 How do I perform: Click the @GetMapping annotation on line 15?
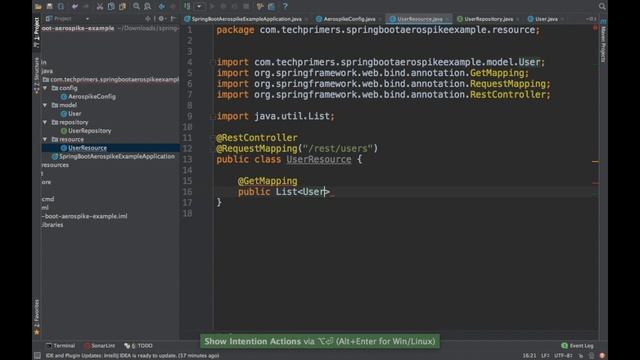point(268,181)
